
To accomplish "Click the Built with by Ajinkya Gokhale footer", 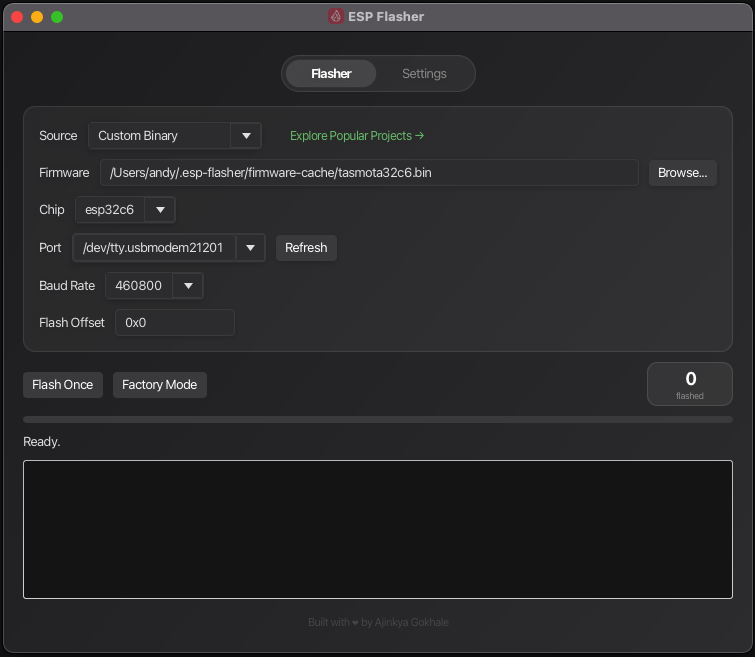I will [x=378, y=622].
